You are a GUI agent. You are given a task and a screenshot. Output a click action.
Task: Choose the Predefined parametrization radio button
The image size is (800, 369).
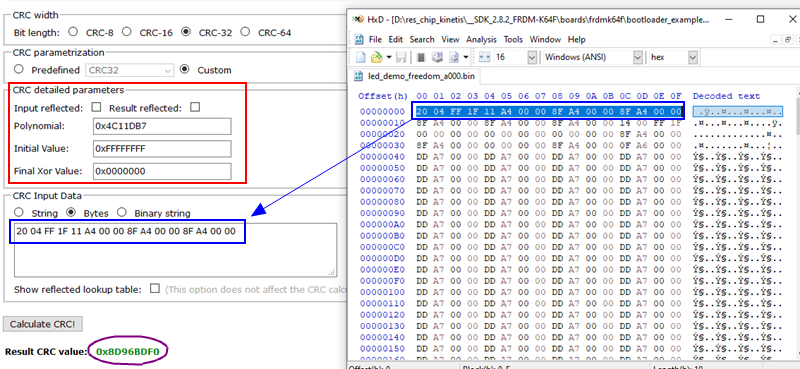19,69
